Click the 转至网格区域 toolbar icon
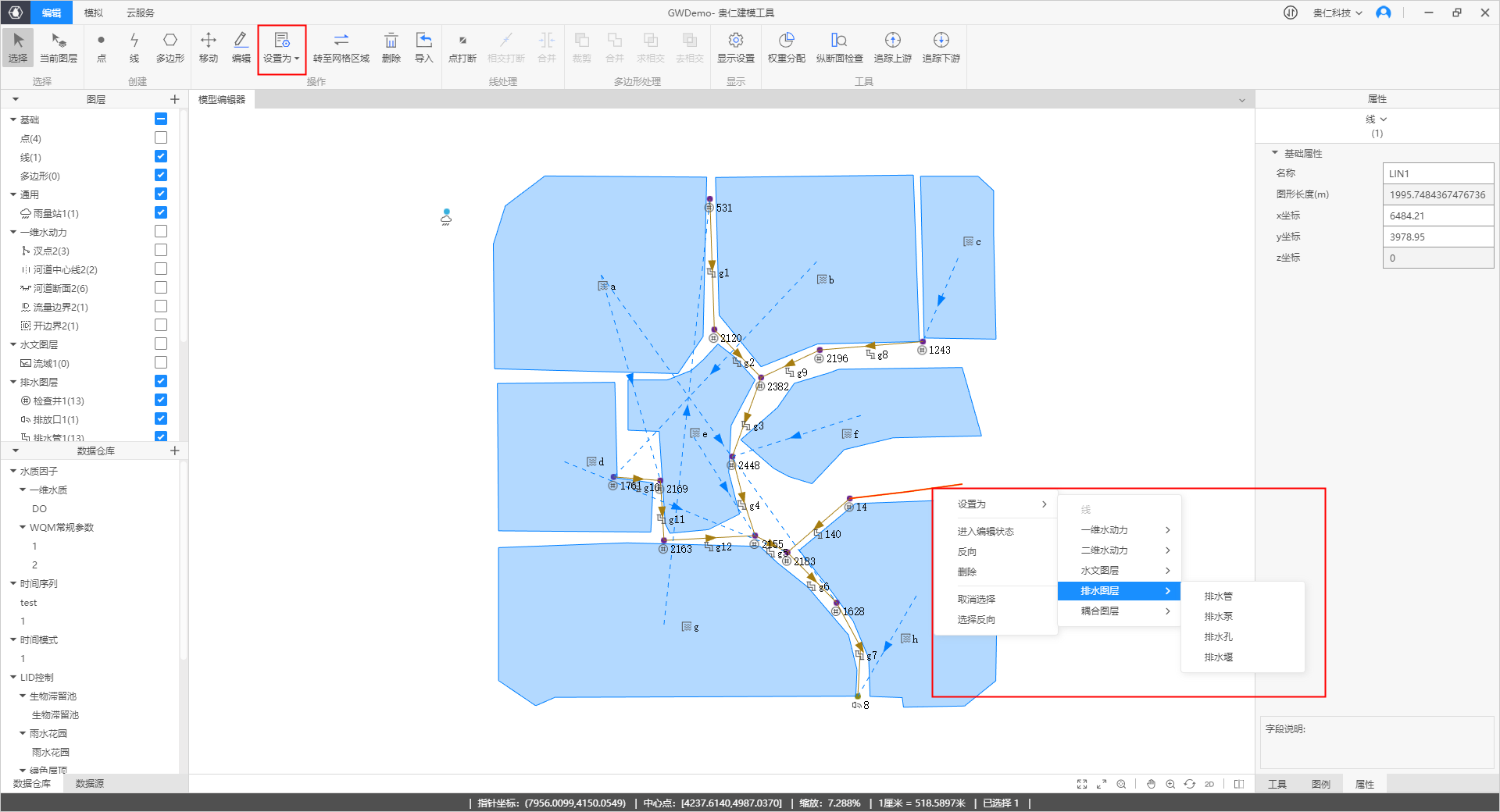This screenshot has width=1500, height=812. [x=341, y=47]
